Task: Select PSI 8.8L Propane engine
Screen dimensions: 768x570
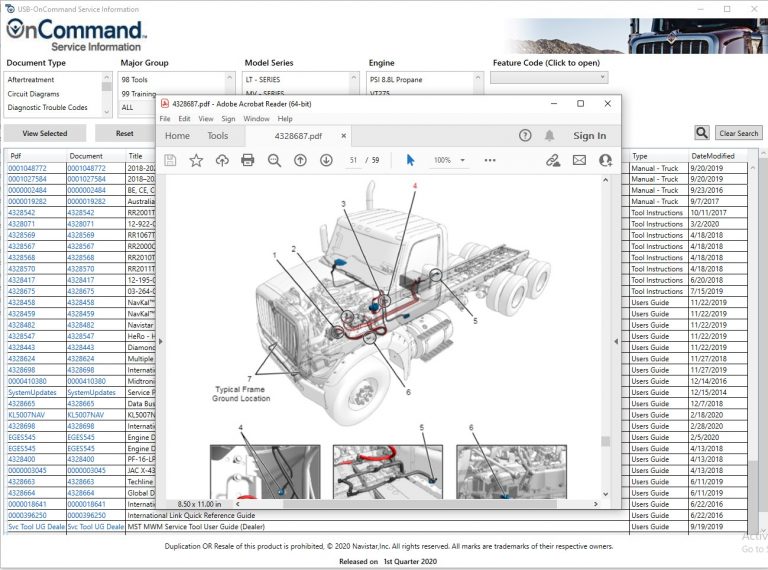Action: (396, 79)
